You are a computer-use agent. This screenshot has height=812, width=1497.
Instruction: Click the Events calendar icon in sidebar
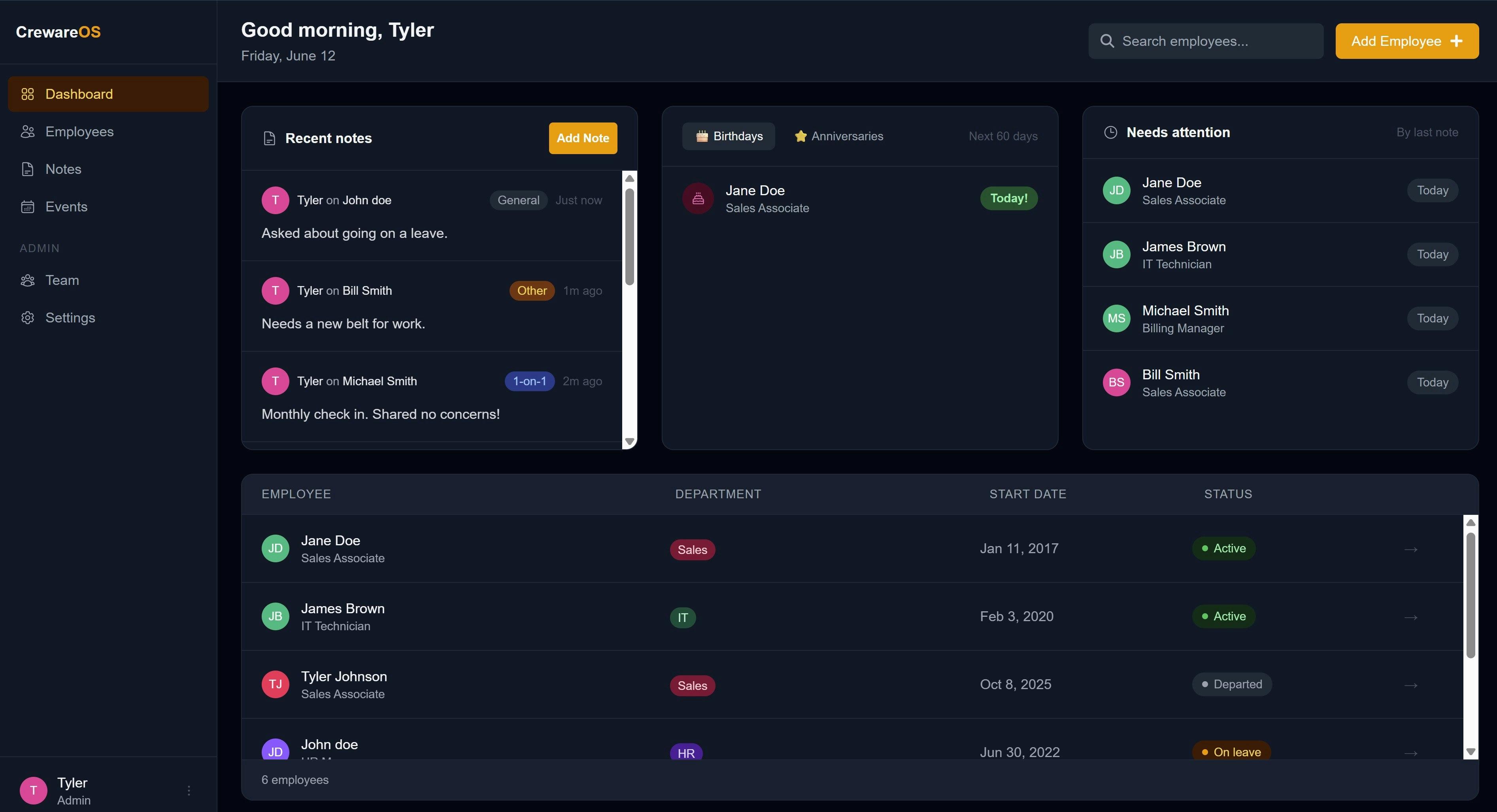click(27, 207)
